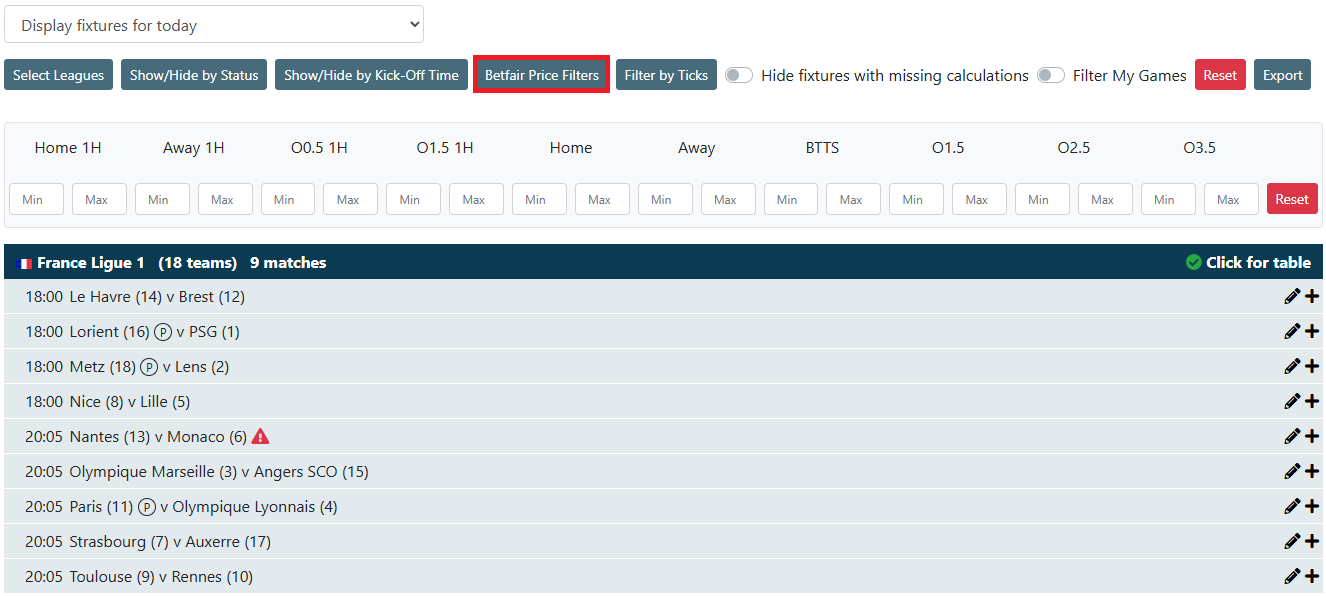Screen dimensions: 1326x596
Task: Click the green checkmark icon in the league header
Action: 1193,262
